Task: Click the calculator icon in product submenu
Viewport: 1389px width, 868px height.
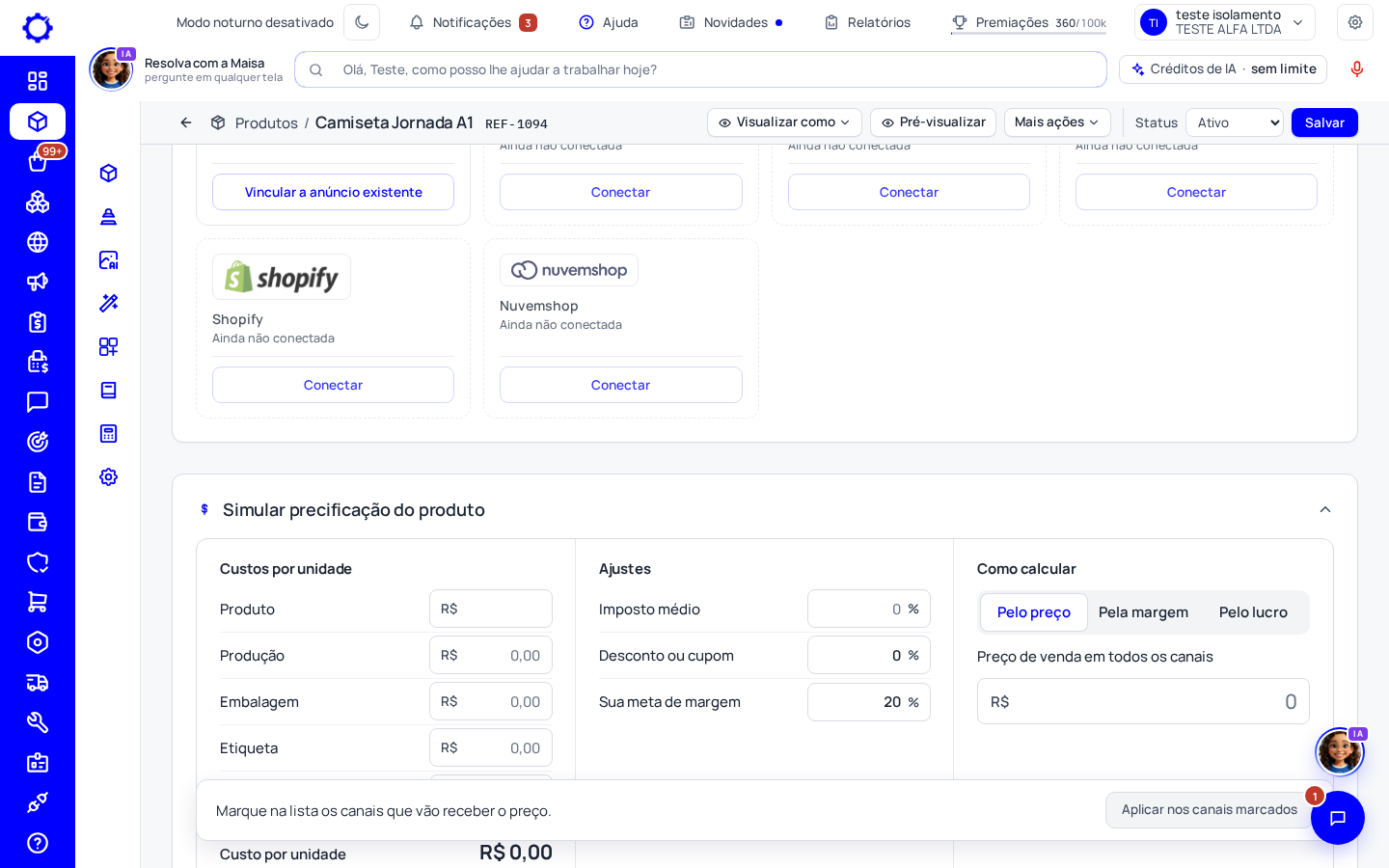Action: click(x=109, y=433)
